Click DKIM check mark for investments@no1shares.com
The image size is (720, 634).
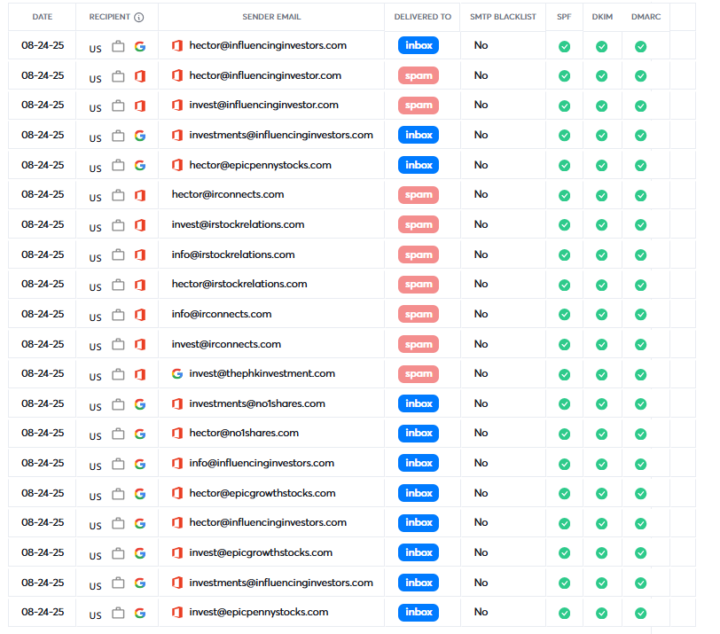coord(602,404)
